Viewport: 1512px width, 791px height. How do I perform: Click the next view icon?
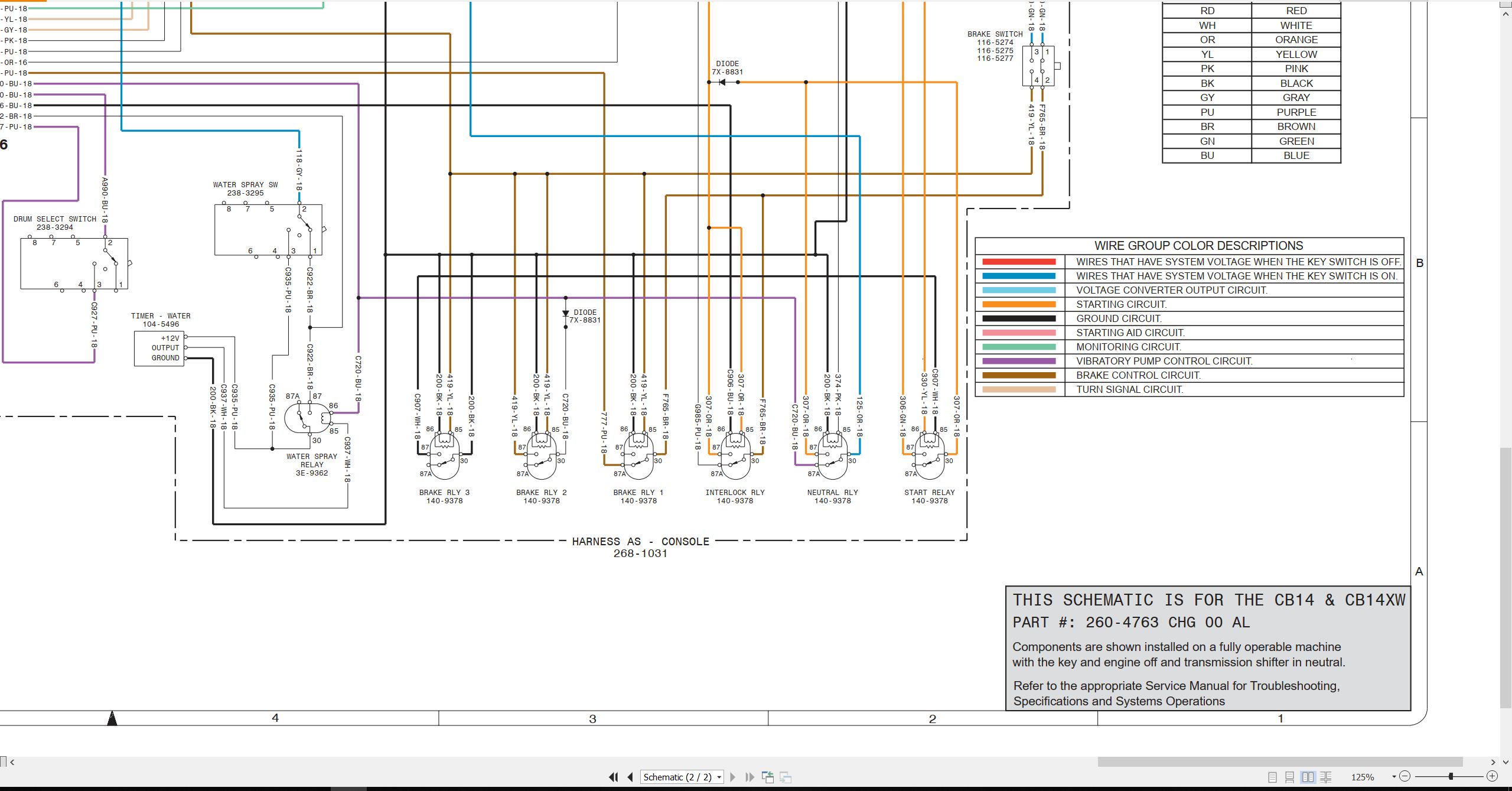(786, 777)
